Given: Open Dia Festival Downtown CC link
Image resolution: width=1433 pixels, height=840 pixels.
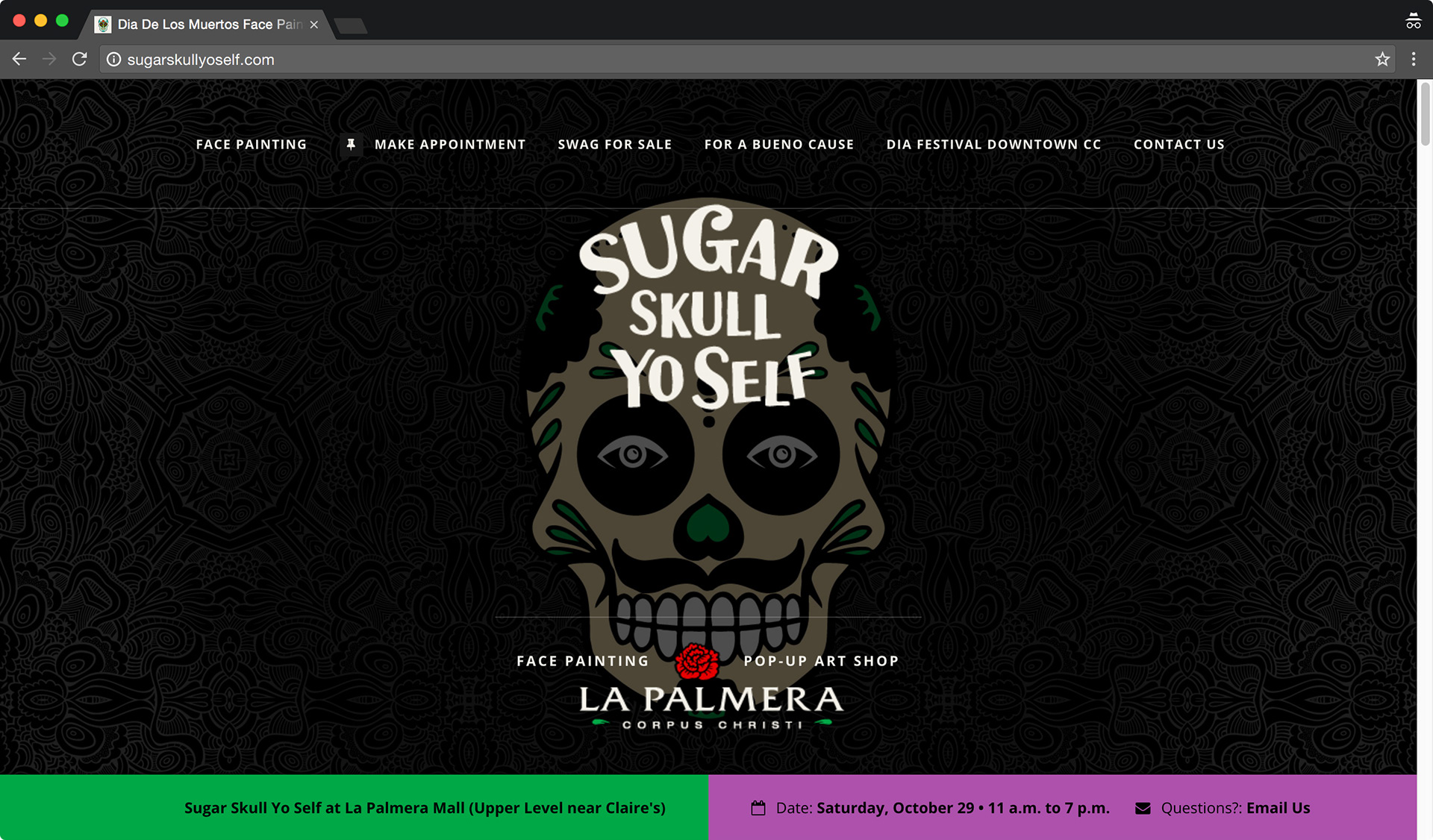Looking at the screenshot, I should (993, 144).
